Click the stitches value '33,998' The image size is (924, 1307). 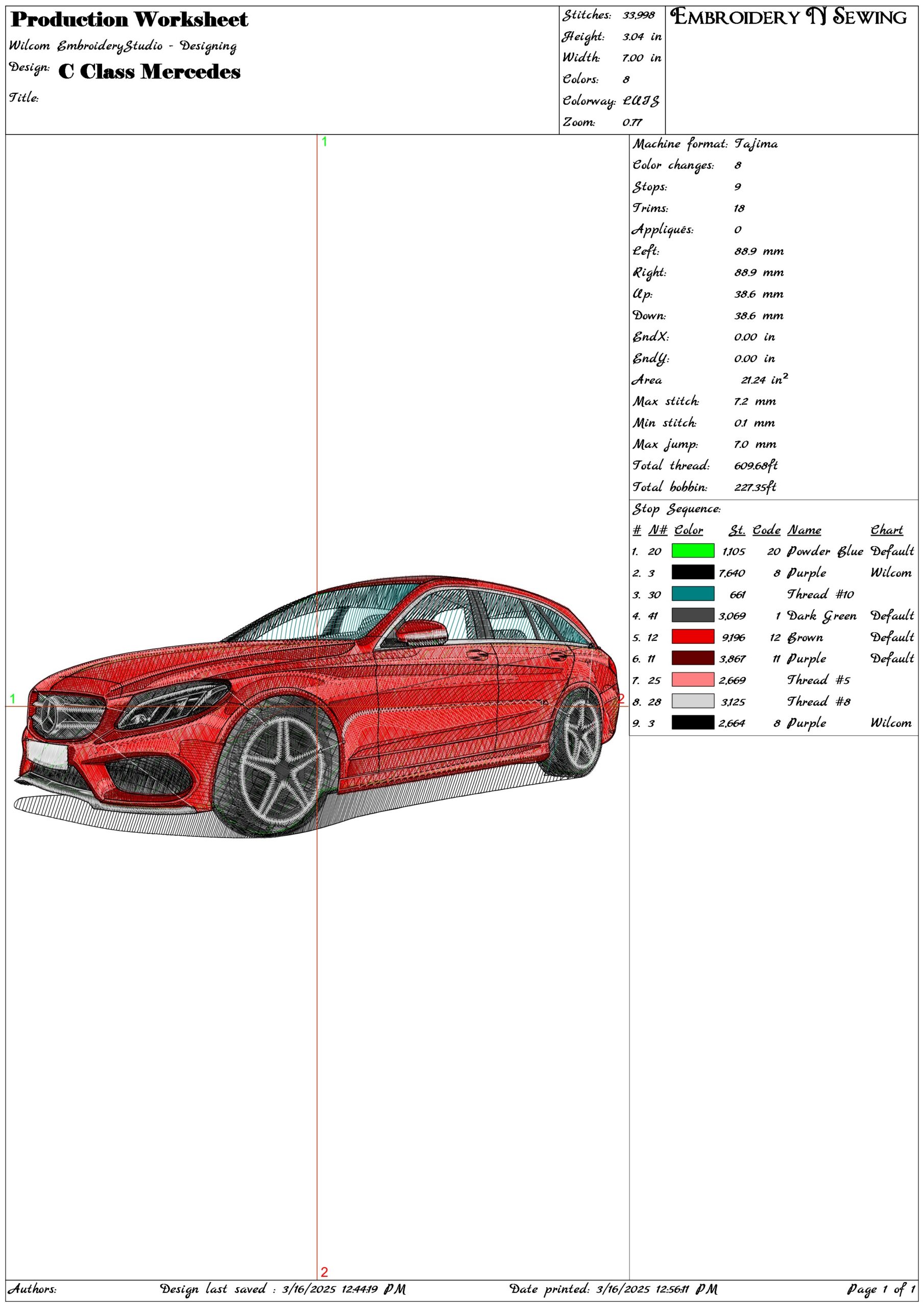click(x=638, y=15)
